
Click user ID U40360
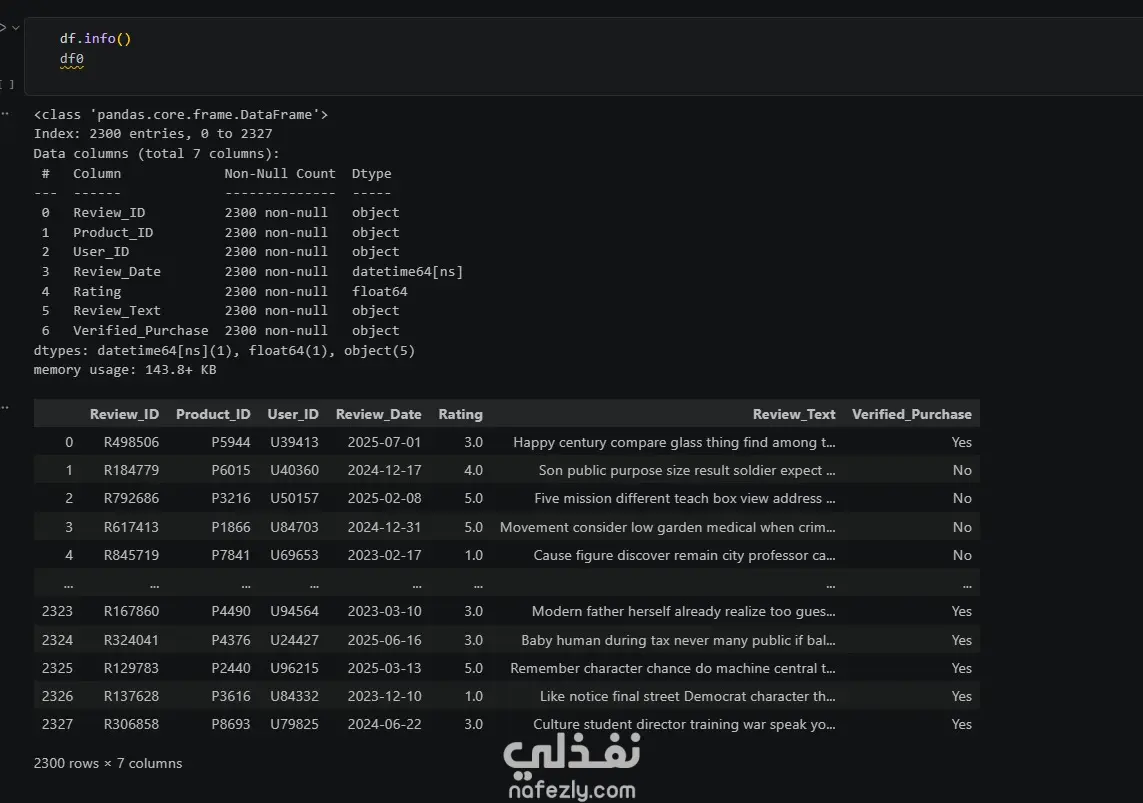click(294, 470)
